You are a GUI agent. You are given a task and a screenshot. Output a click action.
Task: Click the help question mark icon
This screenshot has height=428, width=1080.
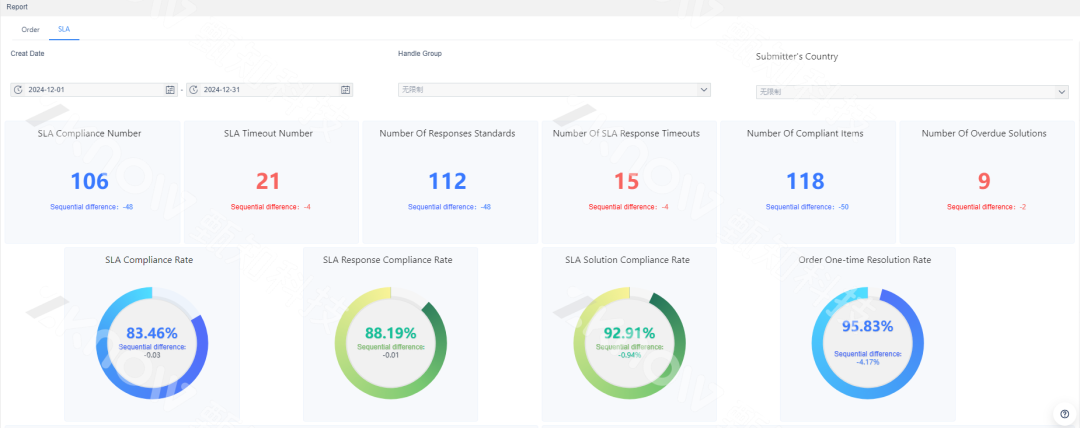click(1064, 414)
